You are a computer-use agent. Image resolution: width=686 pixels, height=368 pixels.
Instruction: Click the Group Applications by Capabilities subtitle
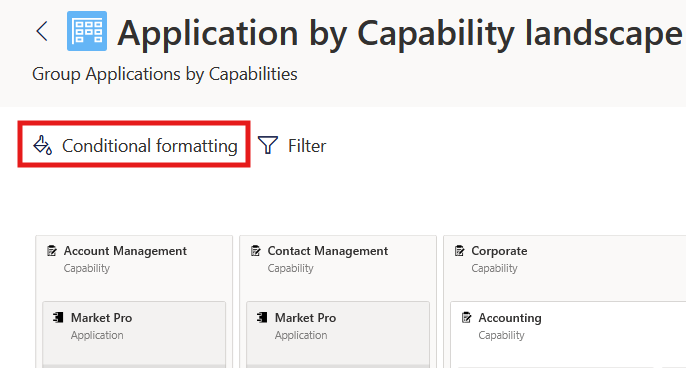pyautogui.click(x=165, y=74)
